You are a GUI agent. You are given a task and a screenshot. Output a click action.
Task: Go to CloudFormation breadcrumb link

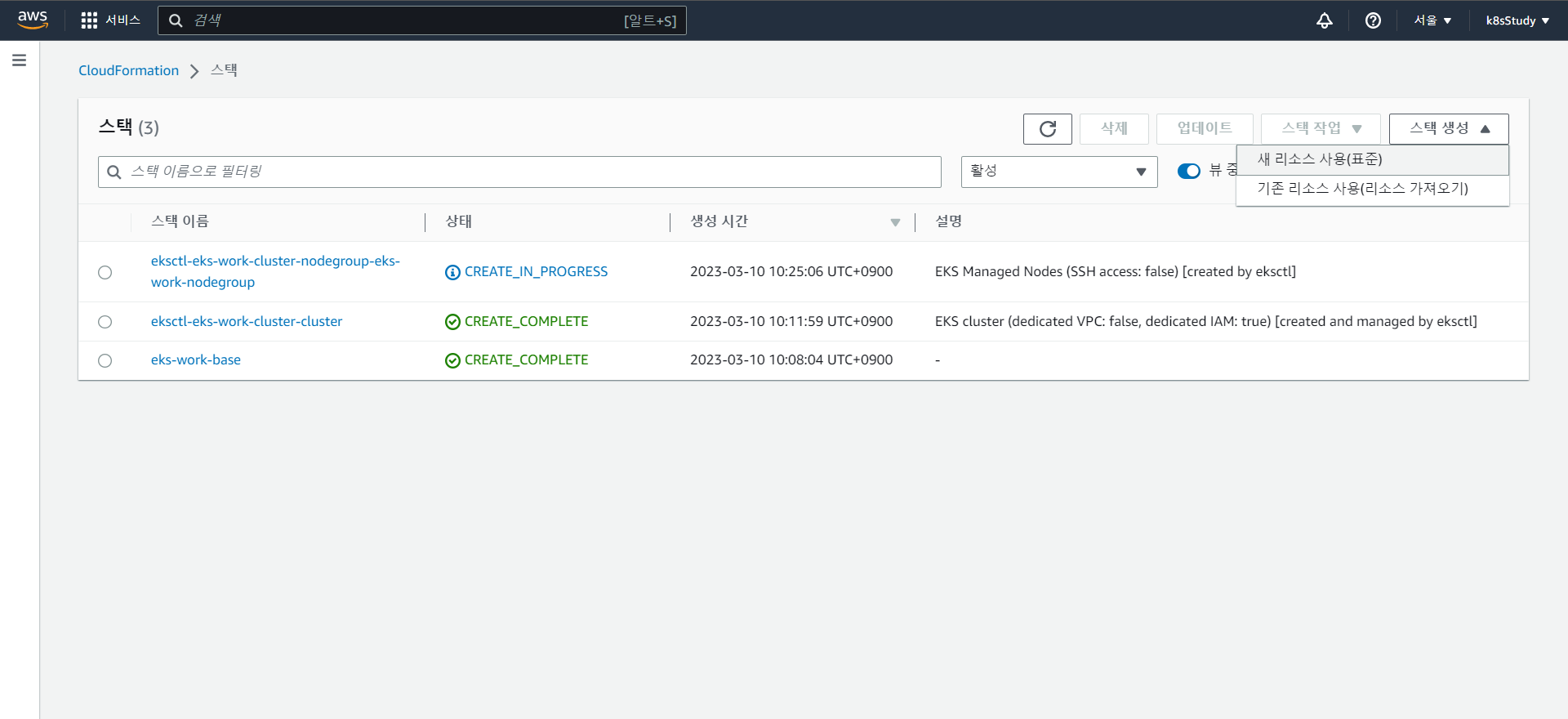(128, 71)
